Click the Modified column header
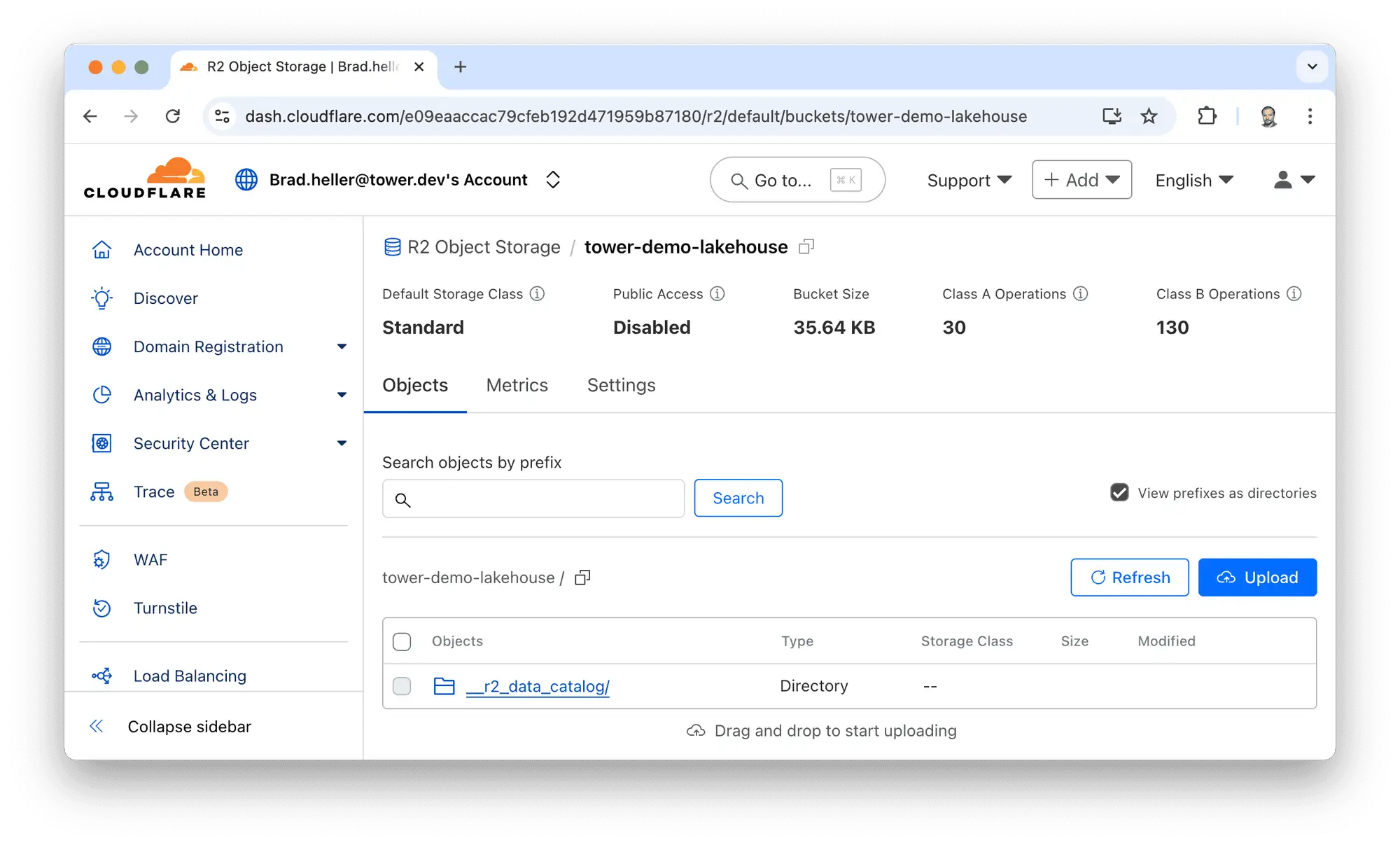 1166,641
